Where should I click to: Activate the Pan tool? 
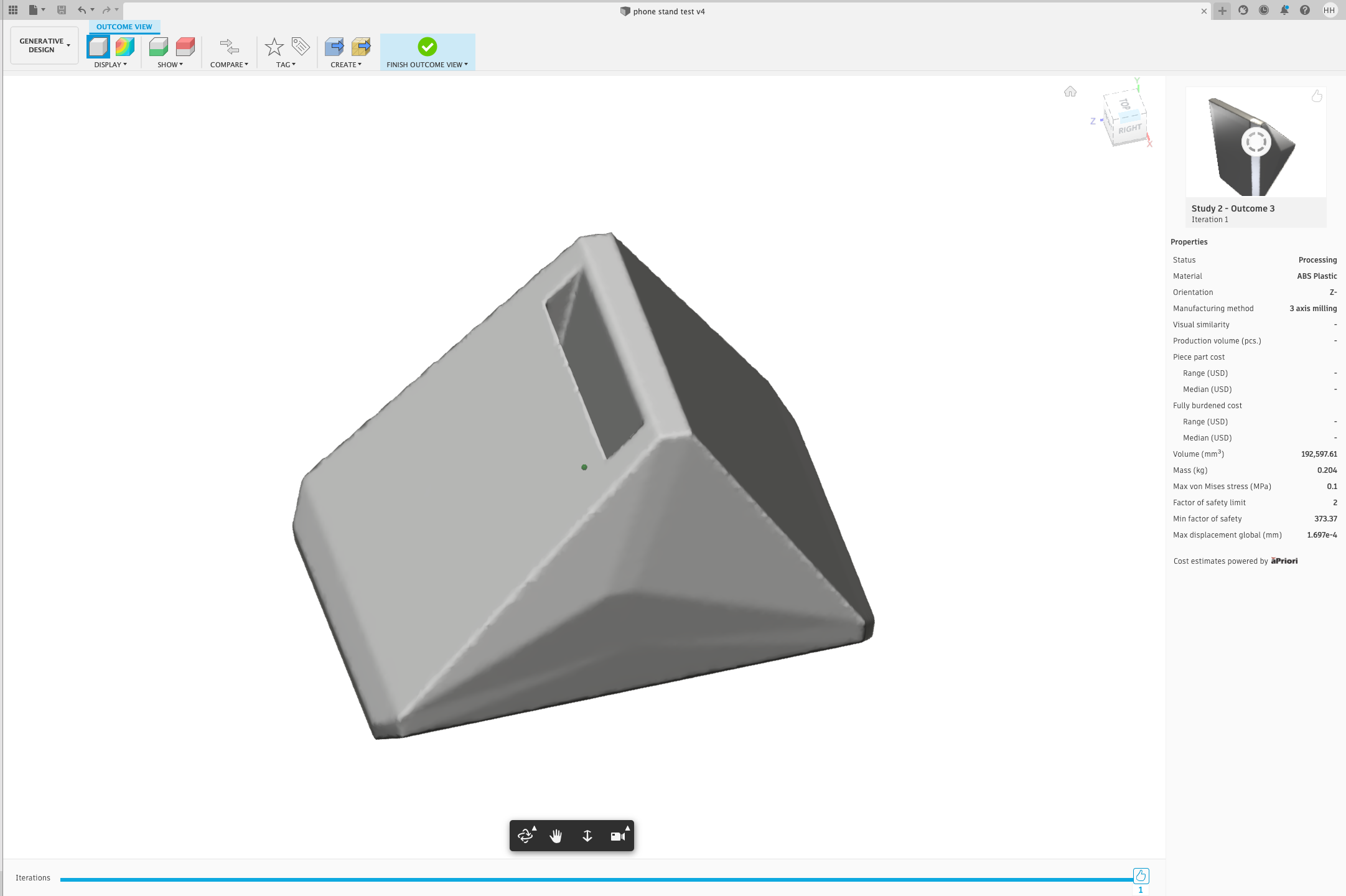tap(556, 836)
